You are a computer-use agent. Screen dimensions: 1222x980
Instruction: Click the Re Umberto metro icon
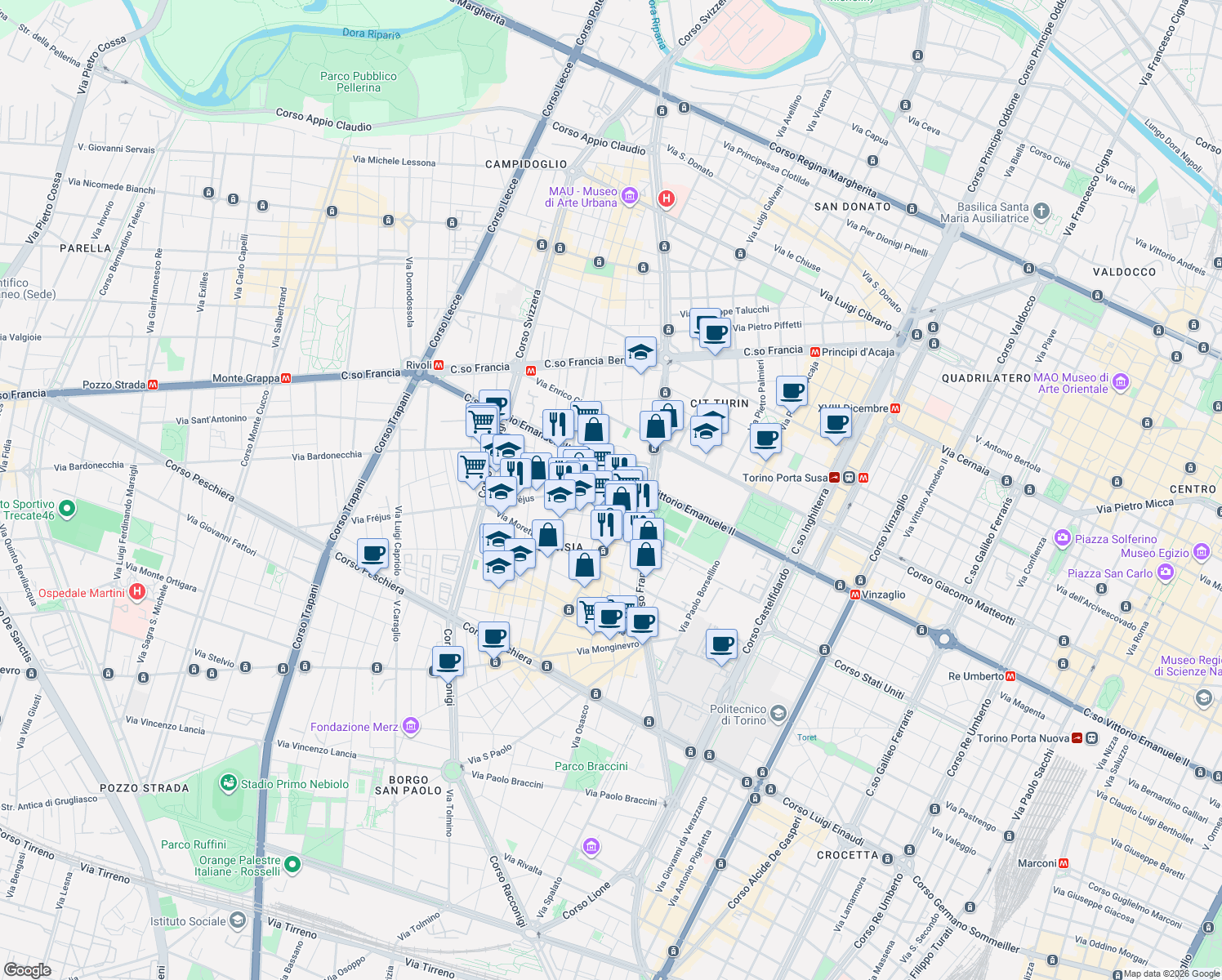coord(1011,676)
